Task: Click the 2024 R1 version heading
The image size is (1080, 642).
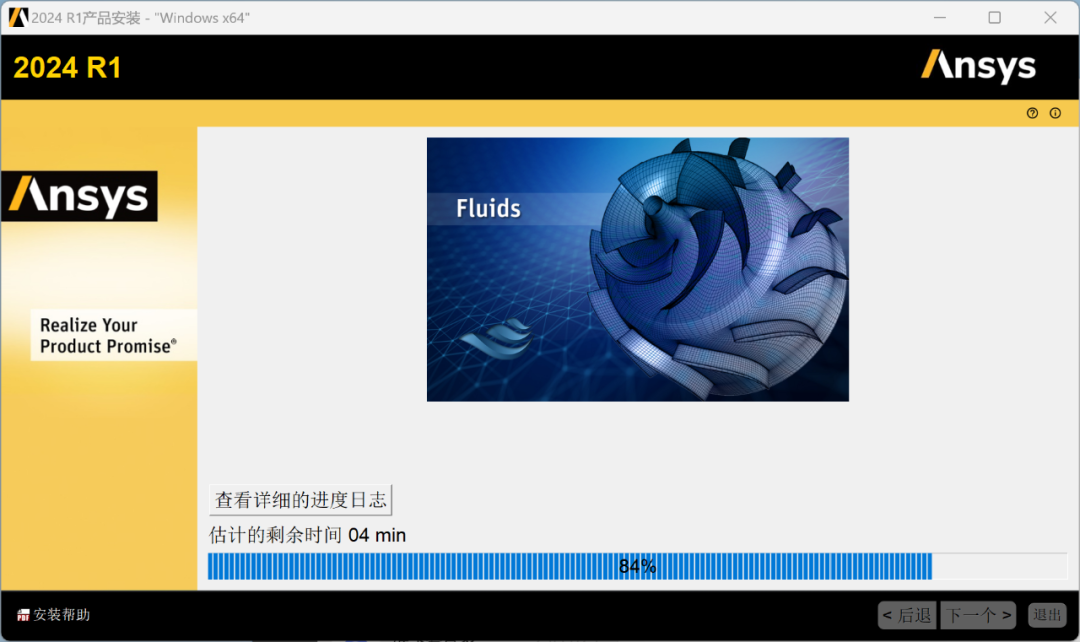Action: pos(68,68)
